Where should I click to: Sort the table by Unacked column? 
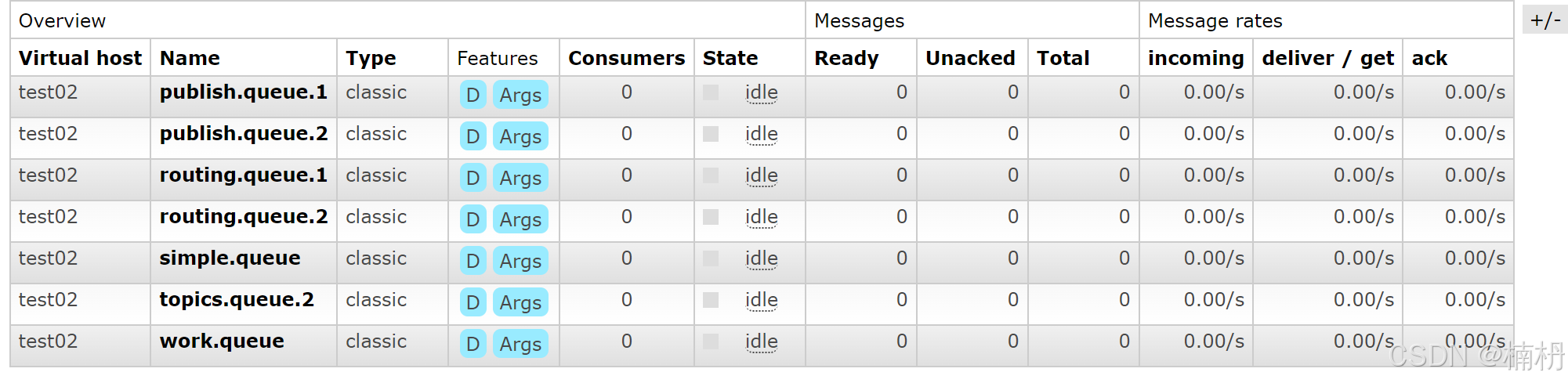(969, 58)
